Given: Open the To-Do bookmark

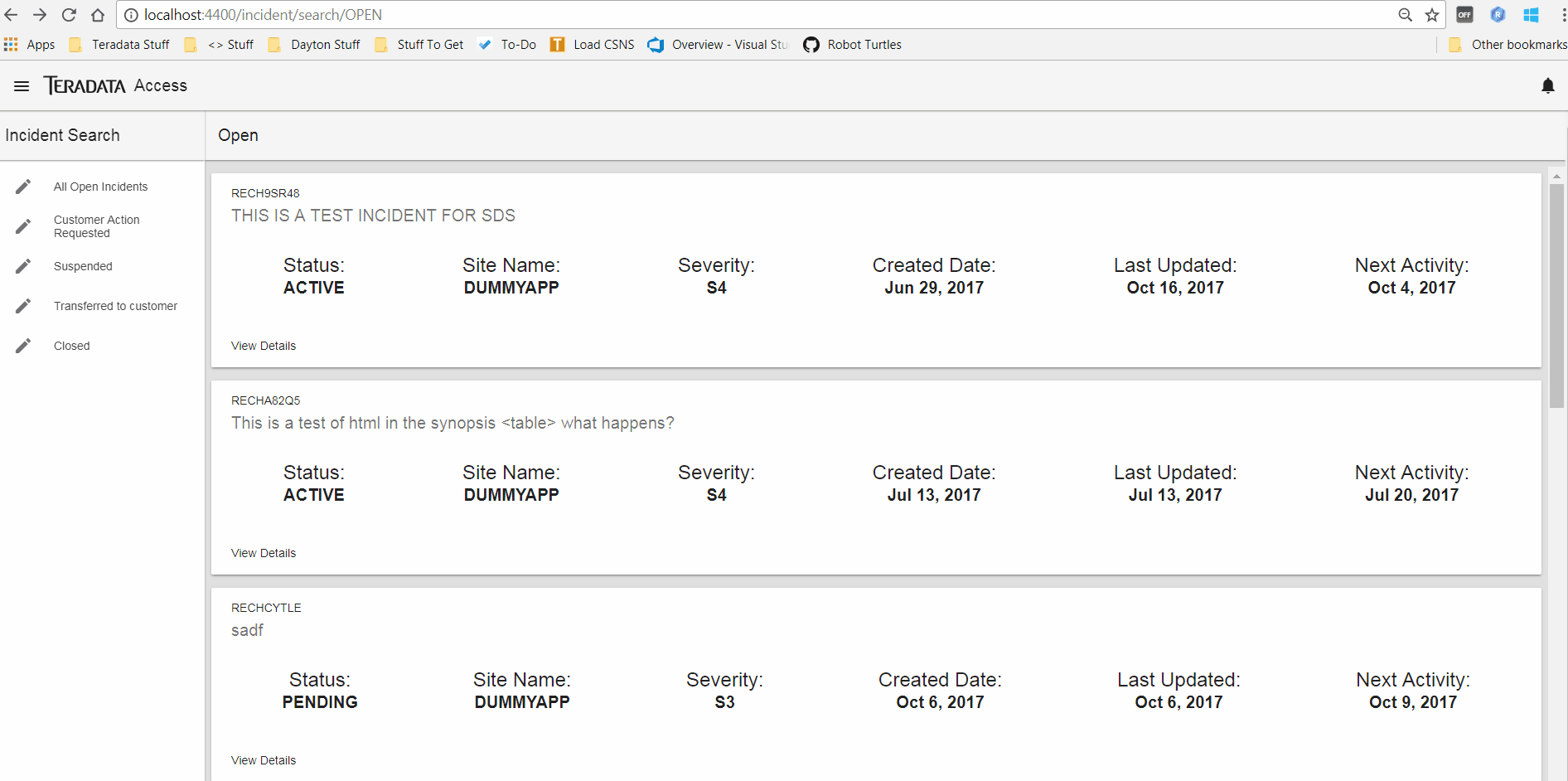Looking at the screenshot, I should (507, 45).
